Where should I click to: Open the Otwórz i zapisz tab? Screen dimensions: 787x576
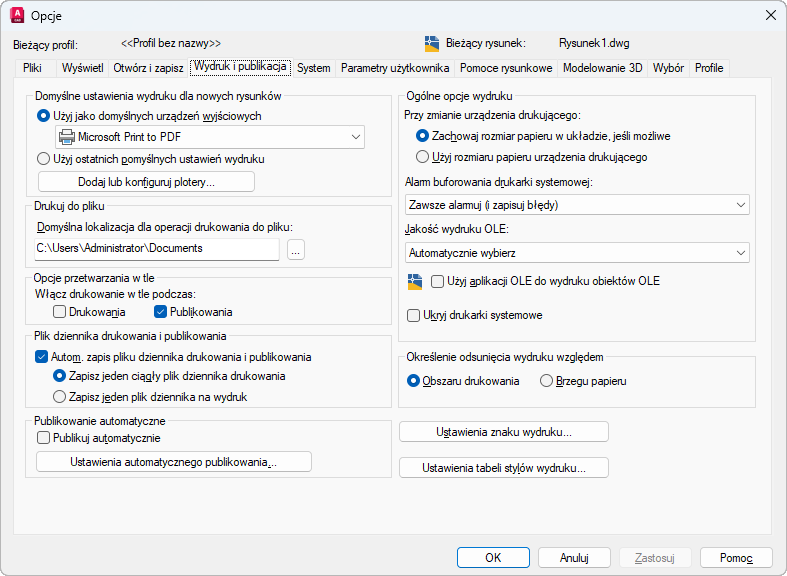coord(148,68)
